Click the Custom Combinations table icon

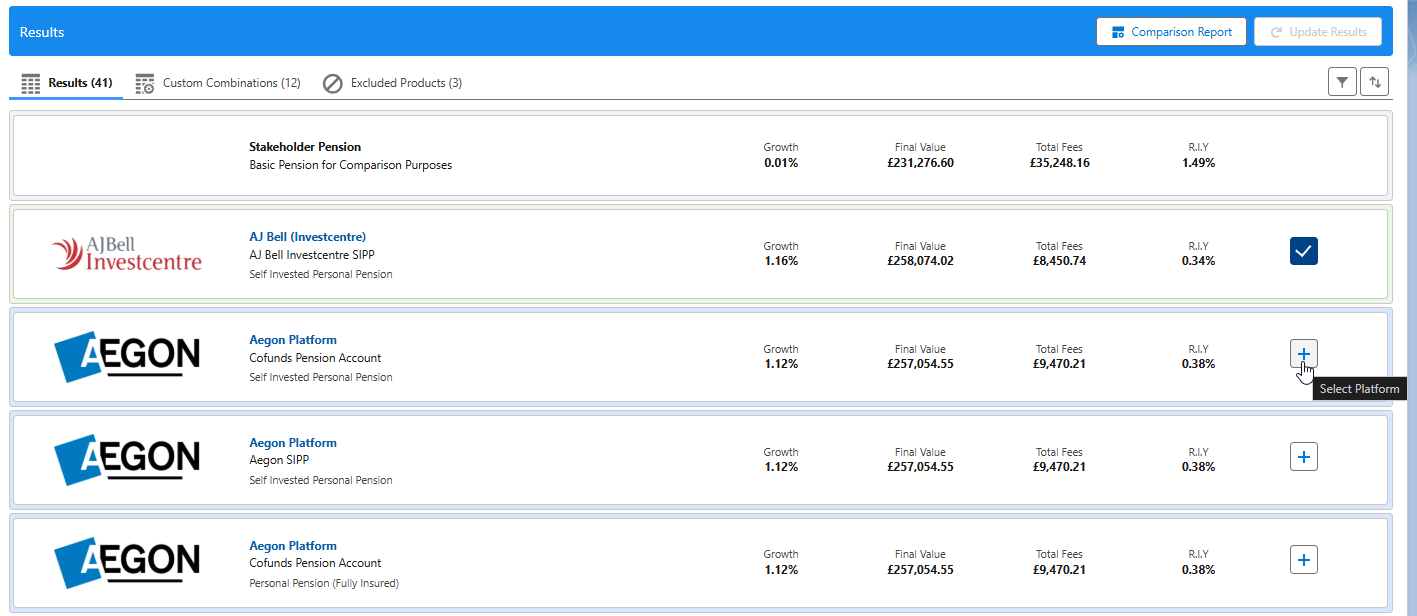pyautogui.click(x=145, y=83)
